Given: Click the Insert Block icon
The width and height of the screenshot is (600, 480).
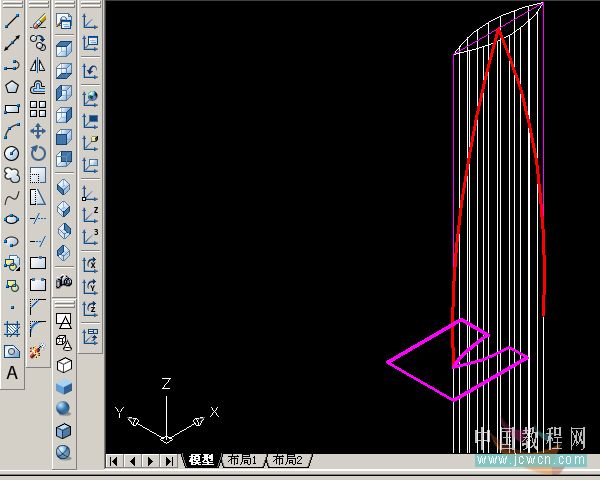Looking at the screenshot, I should coord(12,263).
